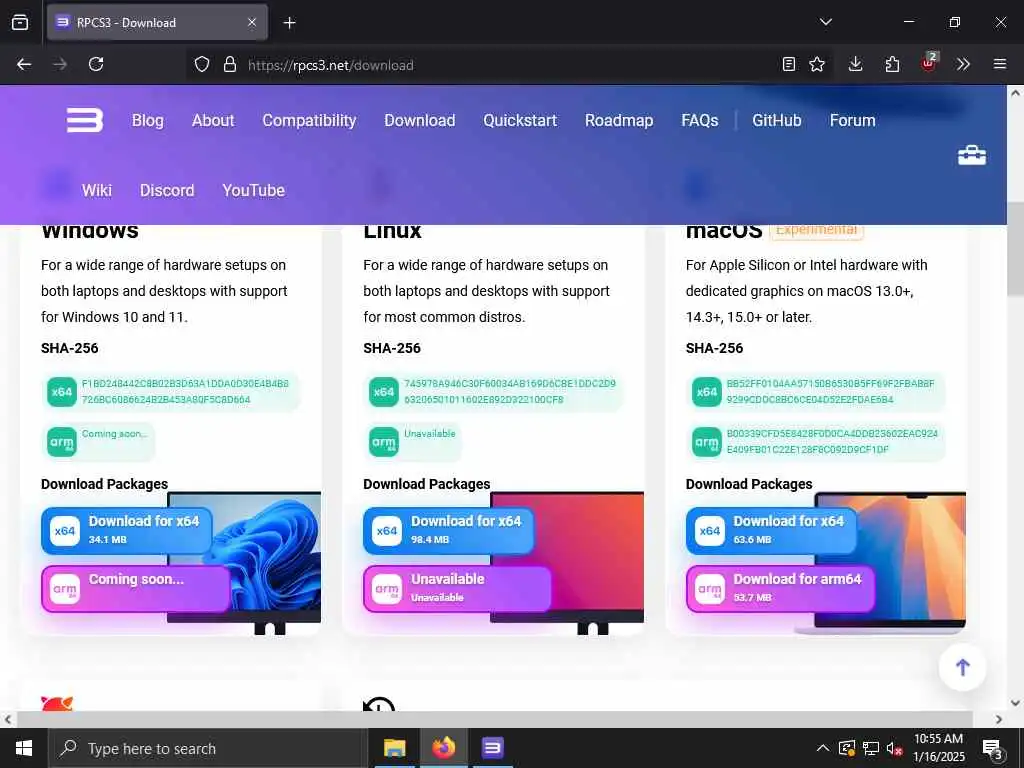
Task: Open the Firefox downloads panel
Action: pos(856,64)
